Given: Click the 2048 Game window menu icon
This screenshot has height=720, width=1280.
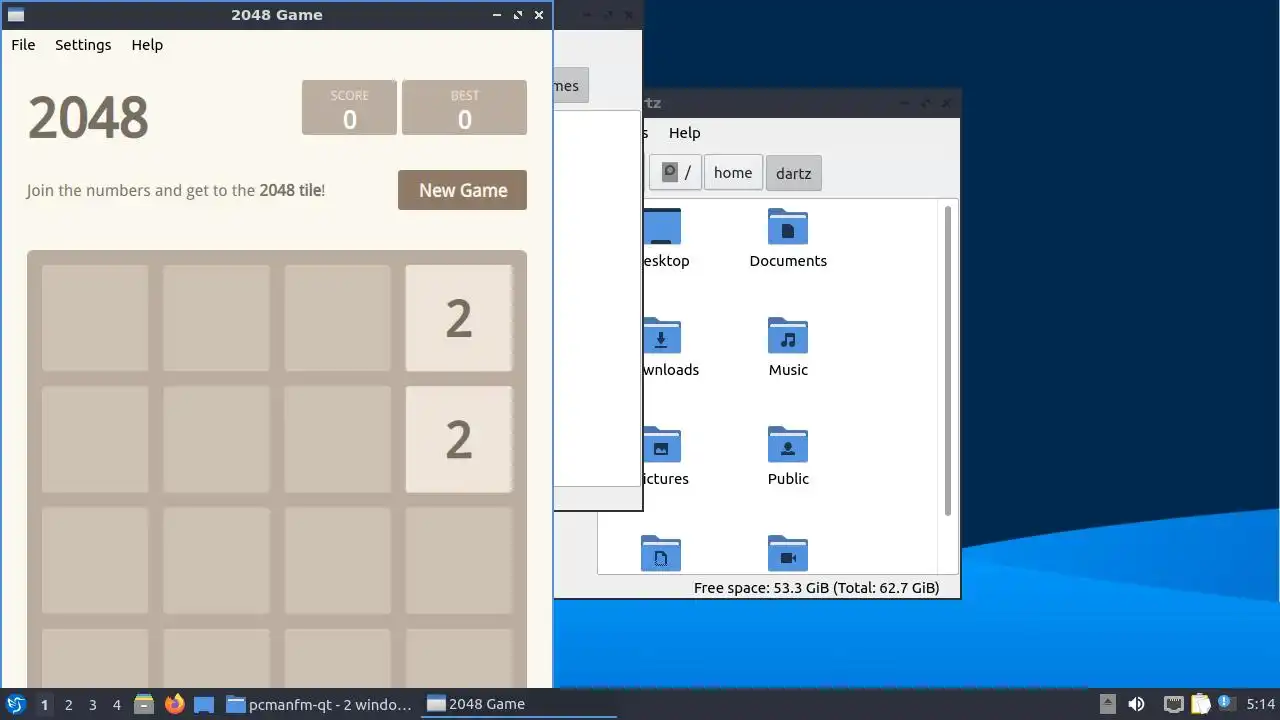Looking at the screenshot, I should [x=15, y=15].
